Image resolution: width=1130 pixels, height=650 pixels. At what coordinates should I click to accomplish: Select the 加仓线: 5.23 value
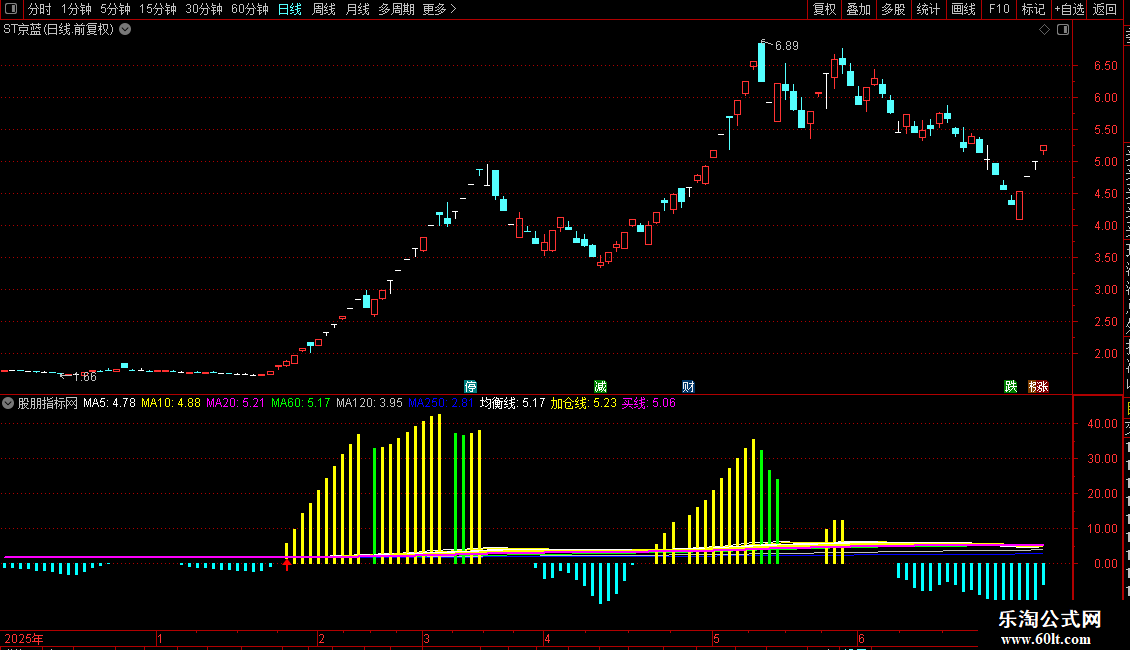584,404
